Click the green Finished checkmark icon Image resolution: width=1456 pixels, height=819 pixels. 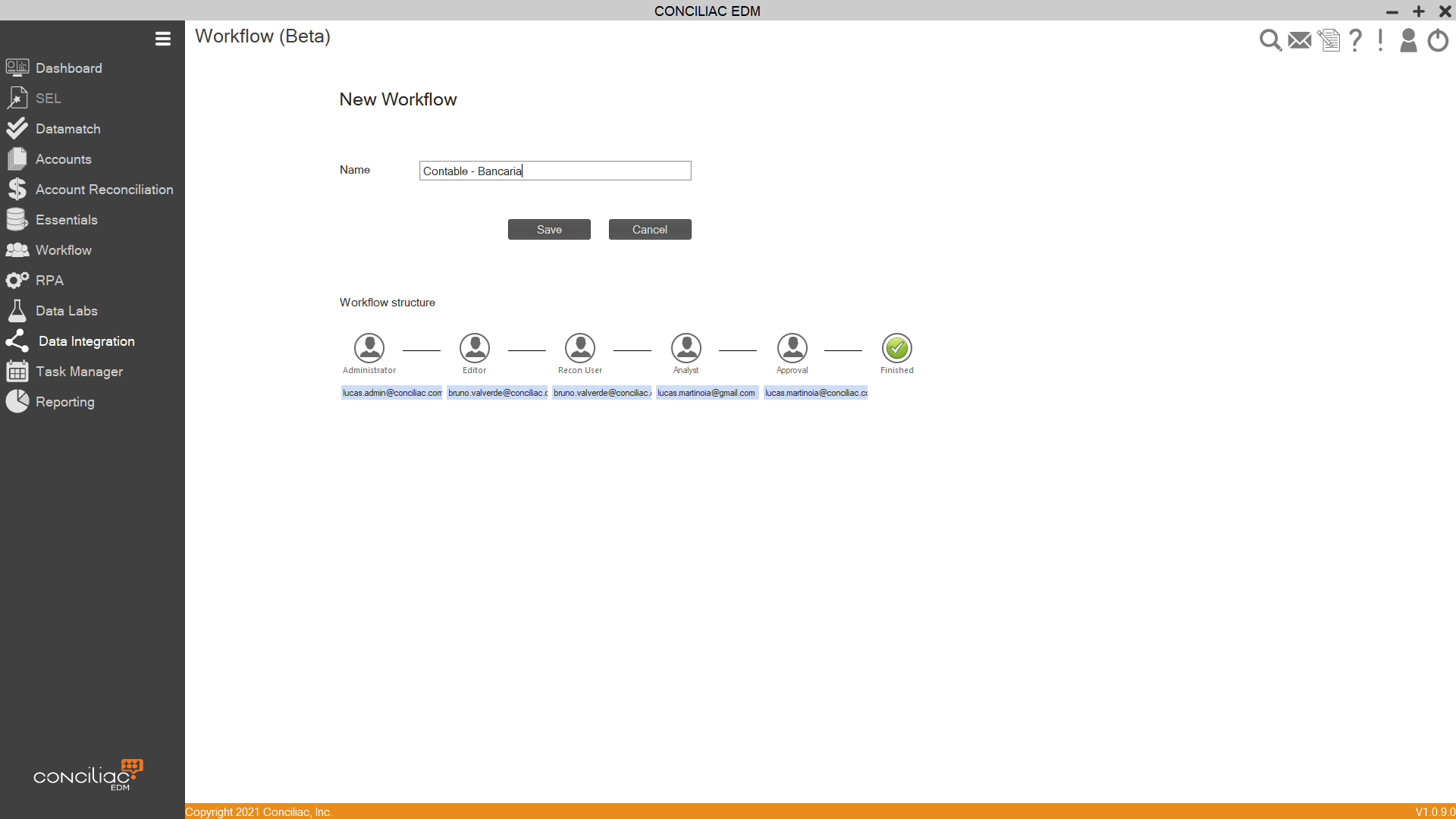coord(896,348)
